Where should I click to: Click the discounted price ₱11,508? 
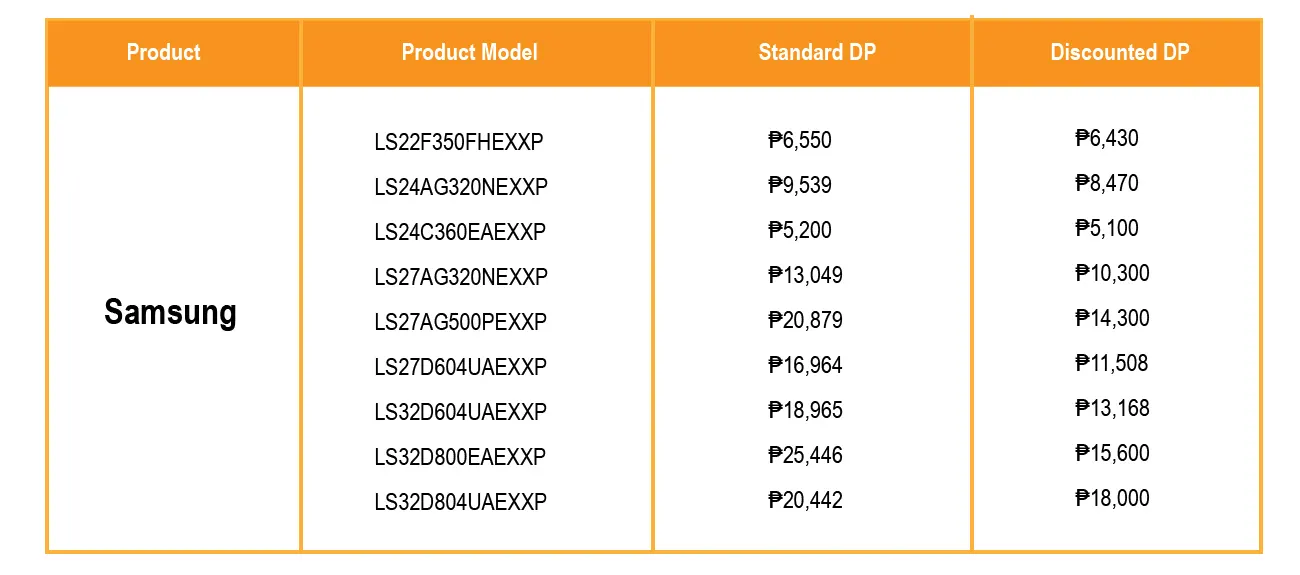click(1112, 363)
